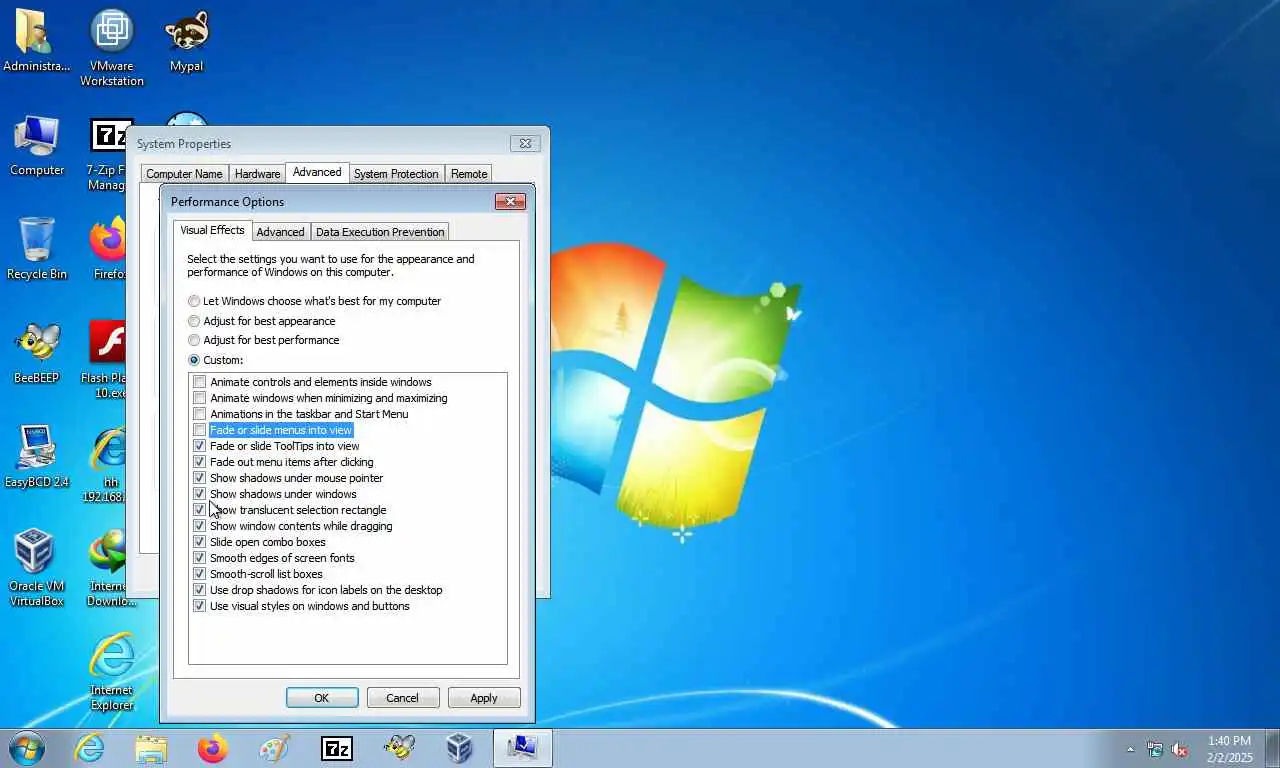Click the muted volume tray icon

pos(1180,749)
